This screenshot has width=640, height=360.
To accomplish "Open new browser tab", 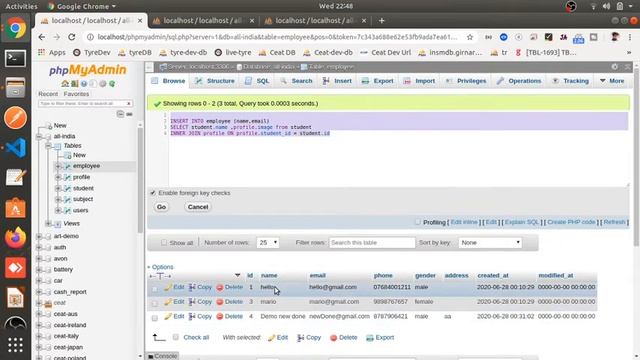I will (x=382, y=20).
